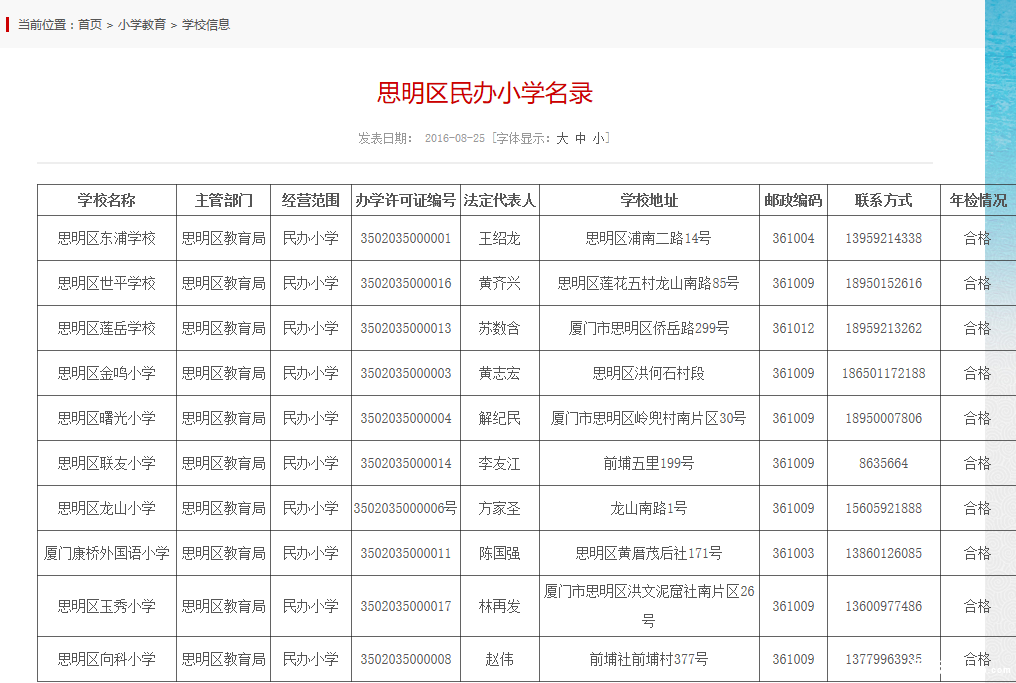
Task: Select the phone number 8635664
Action: click(x=883, y=463)
